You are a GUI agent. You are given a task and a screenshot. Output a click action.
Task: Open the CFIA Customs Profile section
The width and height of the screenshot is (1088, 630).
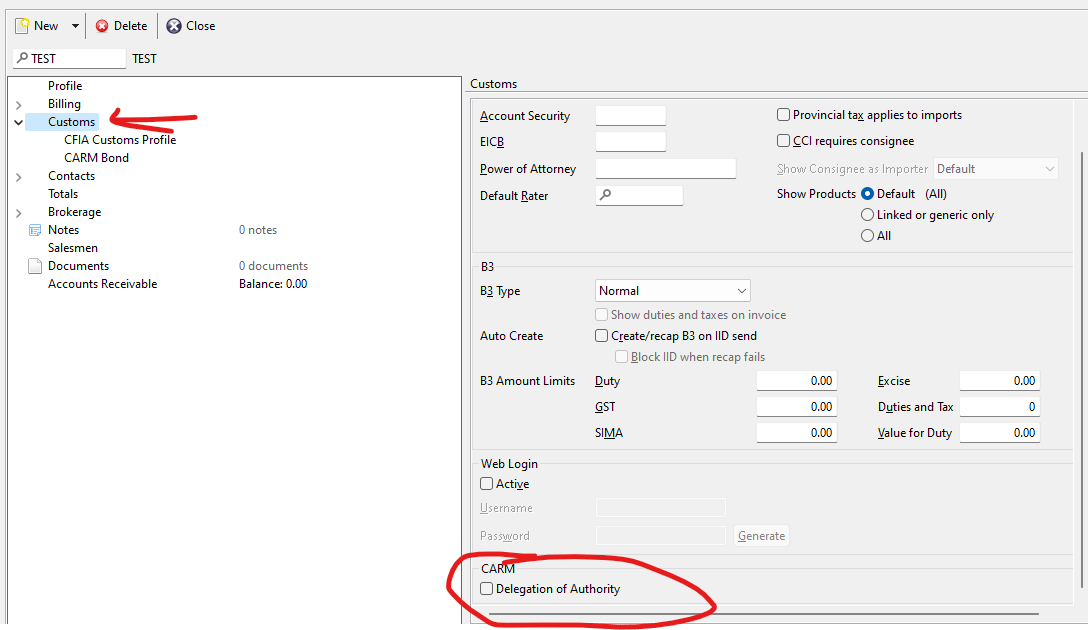click(x=119, y=139)
